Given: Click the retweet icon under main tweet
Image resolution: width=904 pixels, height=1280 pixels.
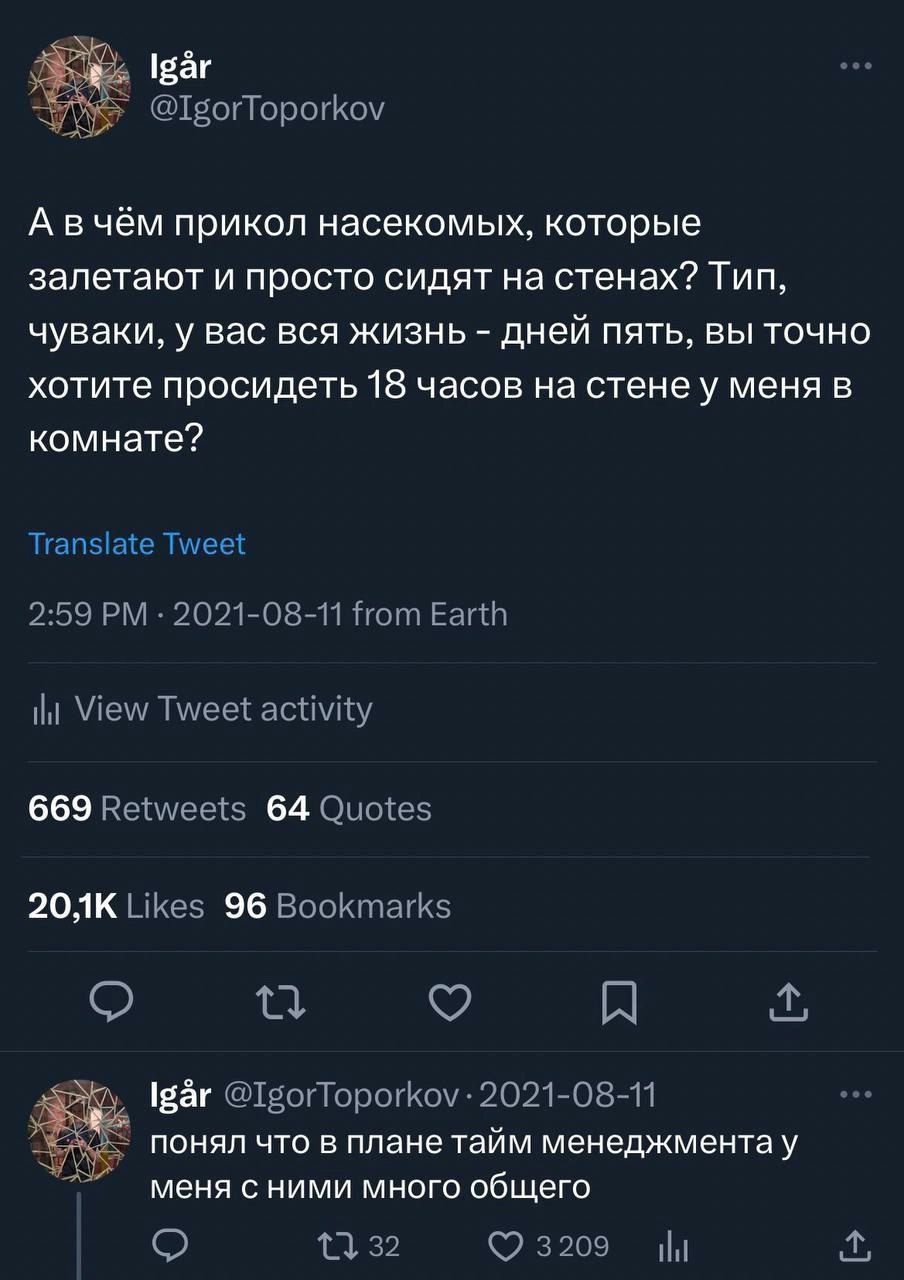Looking at the screenshot, I should click(x=283, y=1003).
